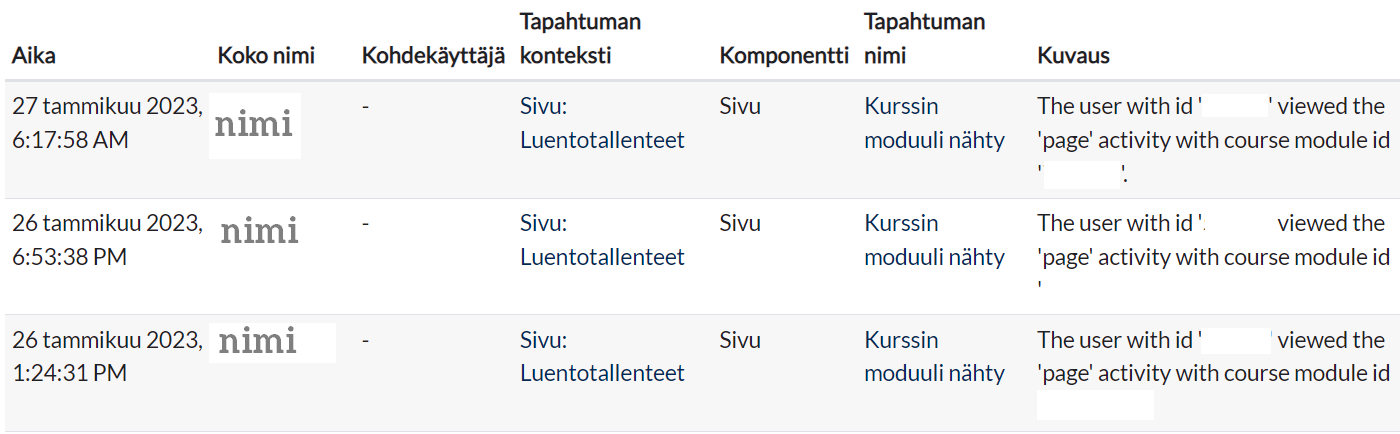Open the user name in the 6:17:58 AM row
The height and width of the screenshot is (434, 1400).
coord(254,125)
